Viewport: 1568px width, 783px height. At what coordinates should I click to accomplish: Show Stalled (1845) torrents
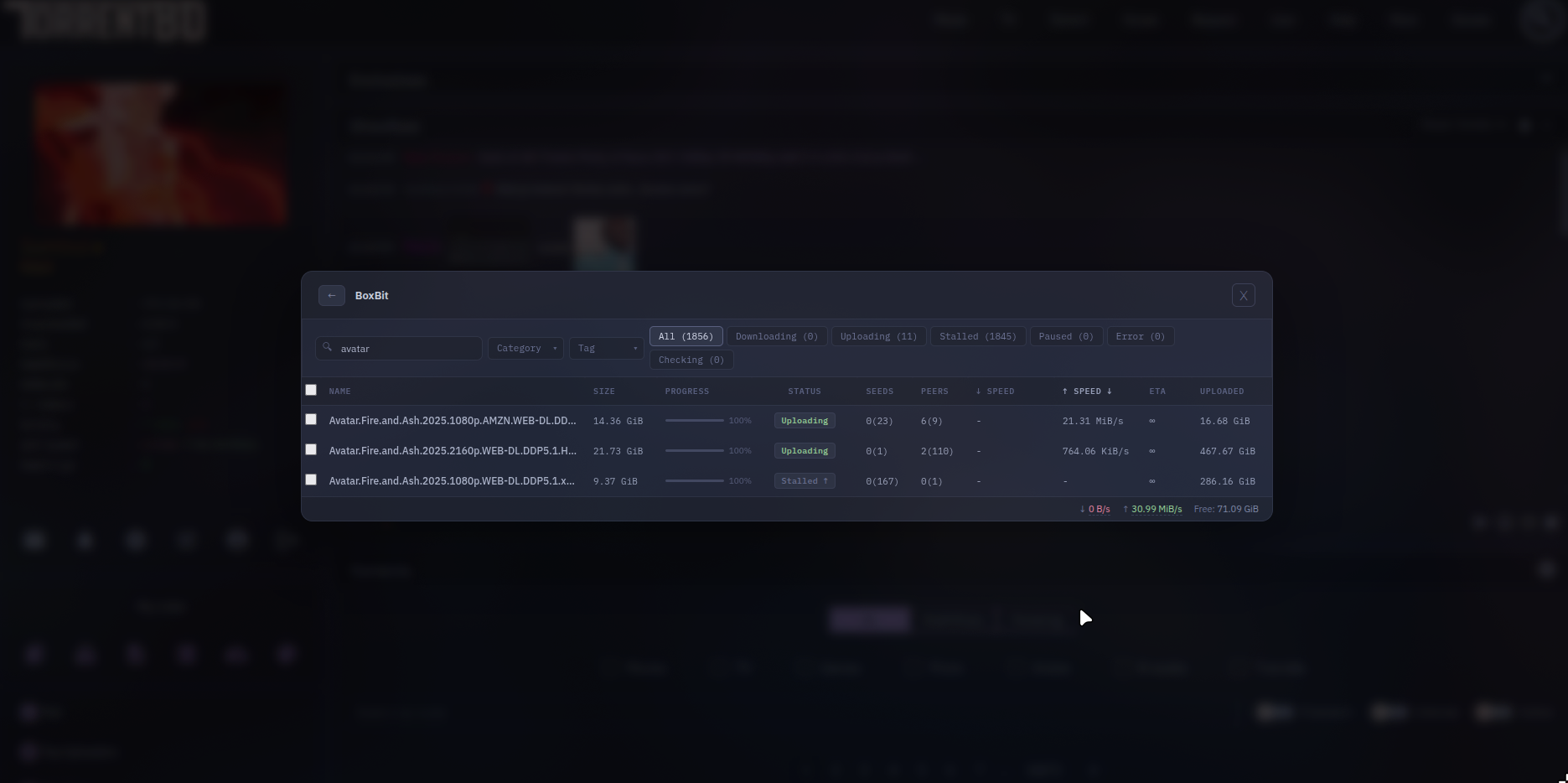click(977, 336)
